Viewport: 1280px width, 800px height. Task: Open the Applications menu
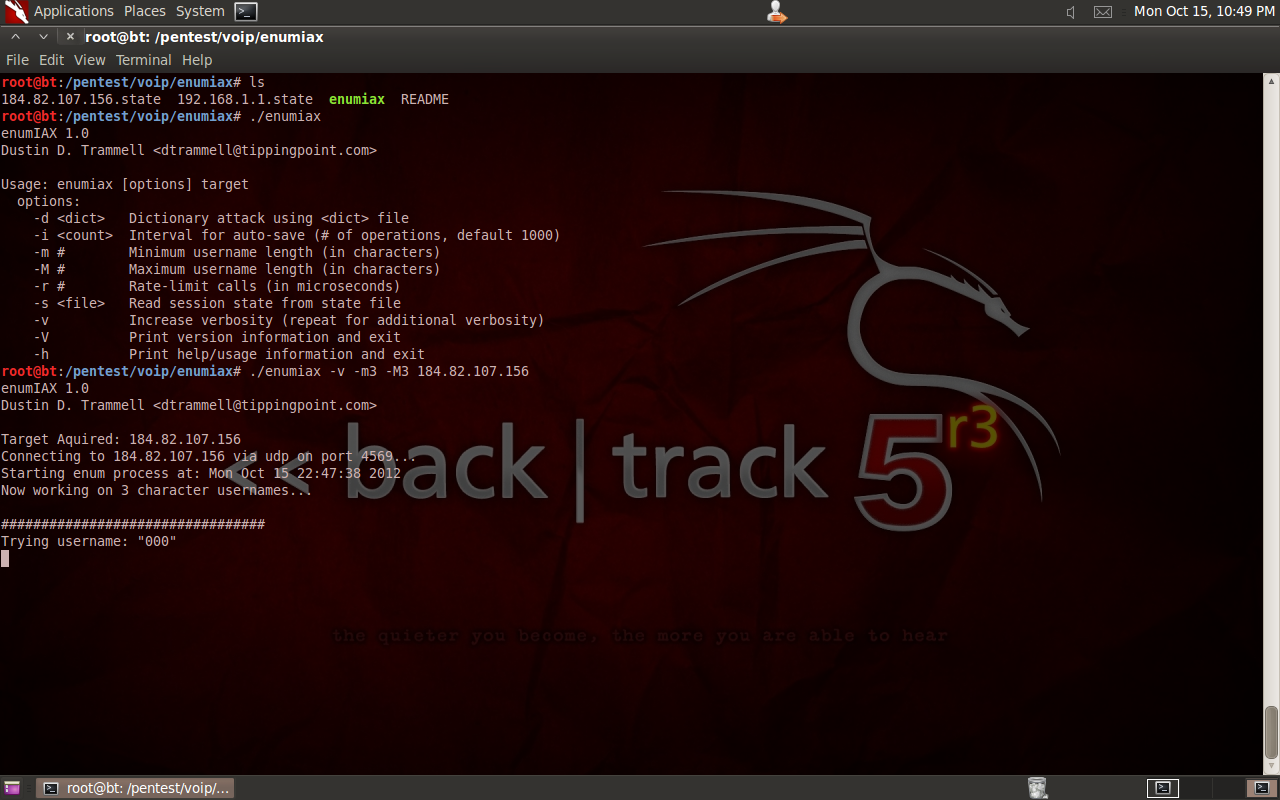point(74,11)
